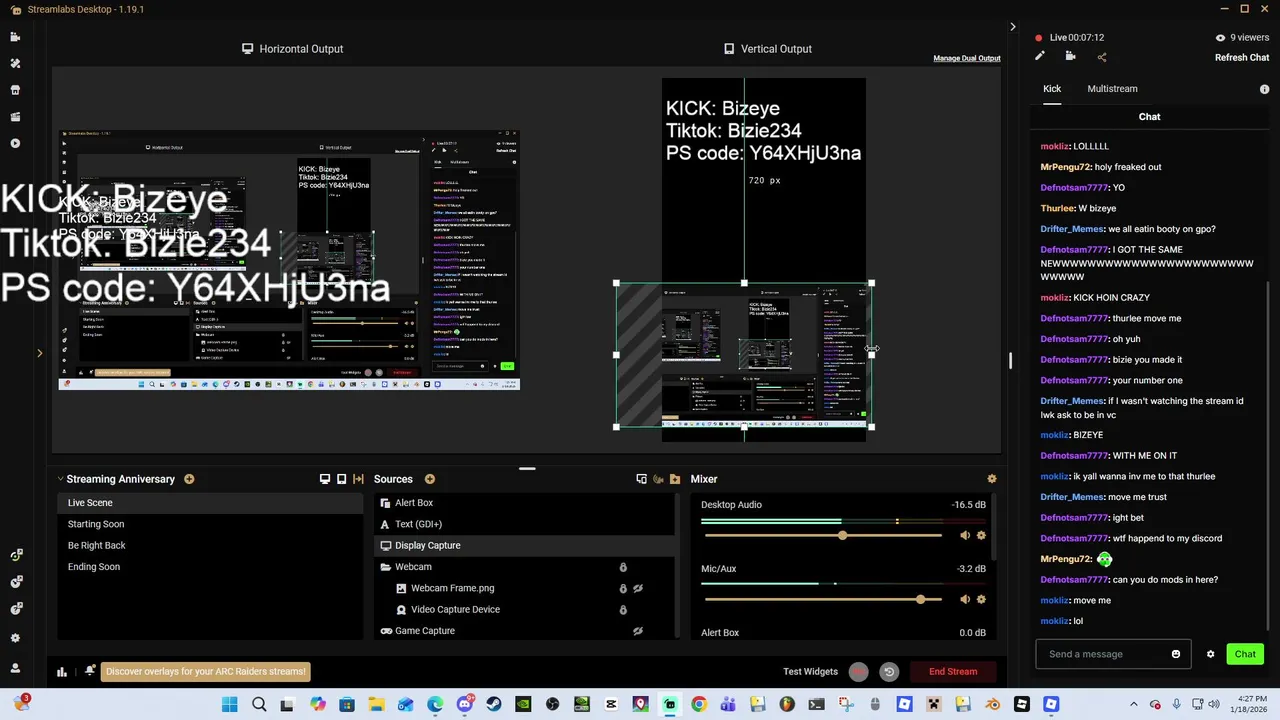Show the hidden Game Capture source
Image resolution: width=1280 pixels, height=720 pixels.
pyautogui.click(x=638, y=631)
